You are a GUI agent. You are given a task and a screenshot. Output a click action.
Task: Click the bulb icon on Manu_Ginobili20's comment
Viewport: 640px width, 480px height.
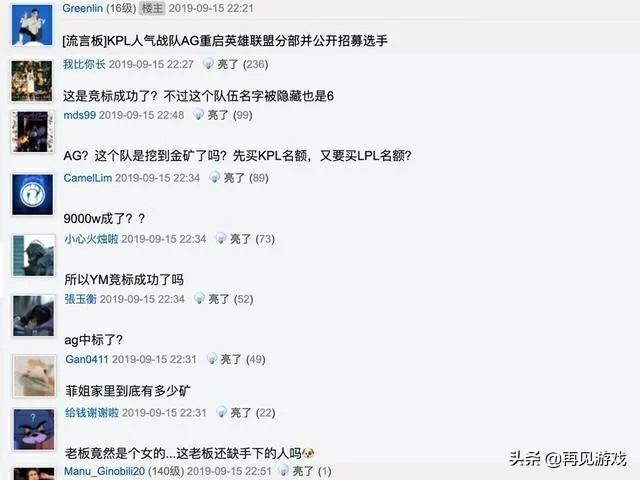284,471
